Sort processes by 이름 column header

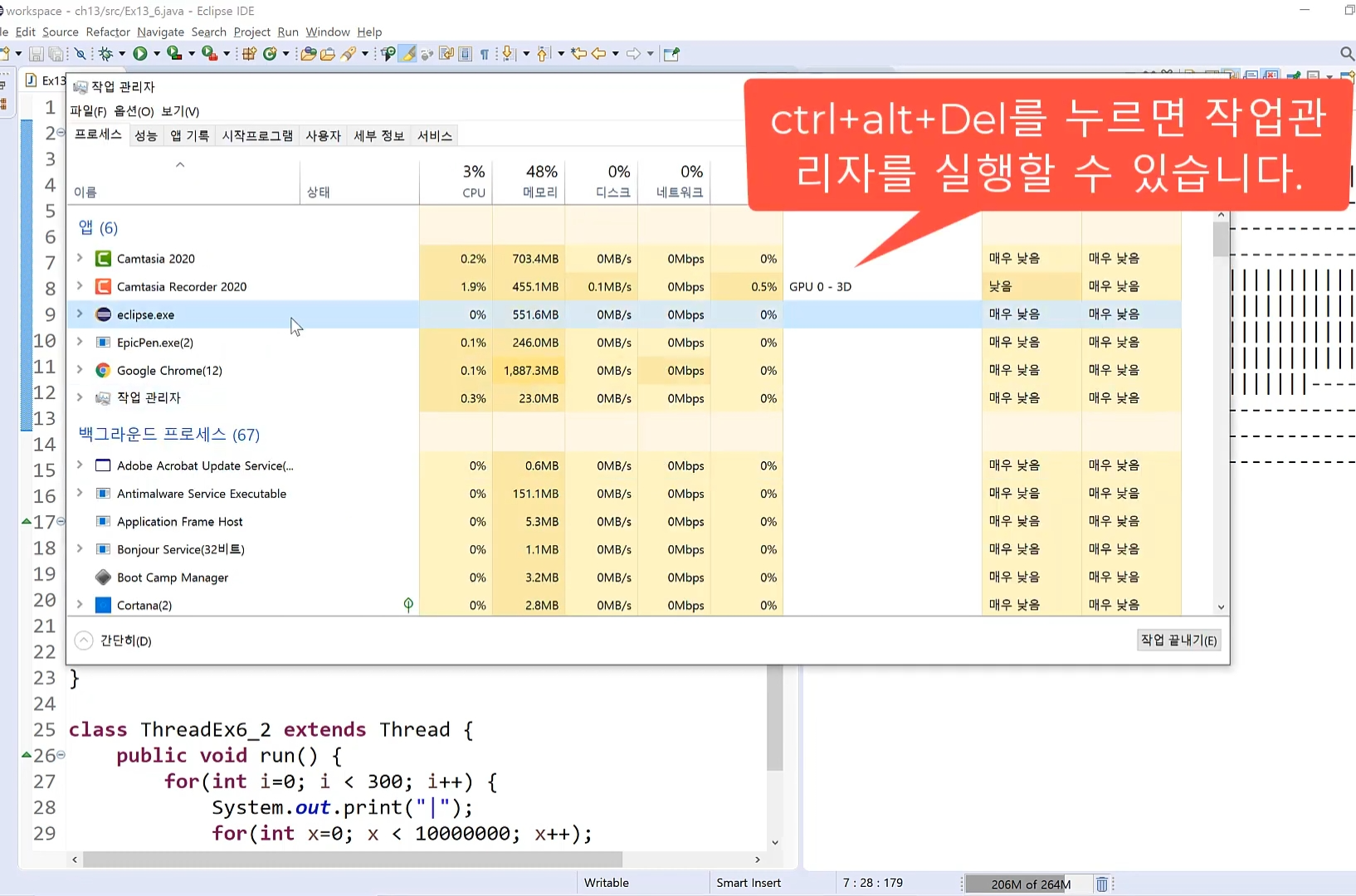coord(183,181)
